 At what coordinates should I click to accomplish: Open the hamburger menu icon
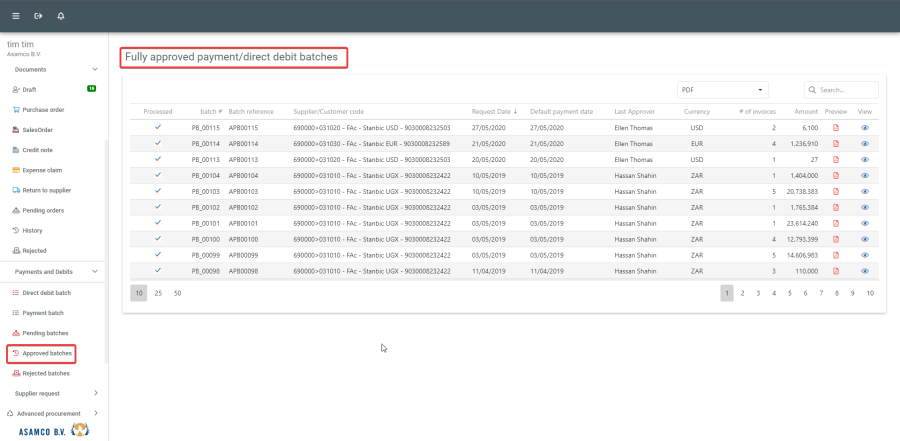pos(15,16)
